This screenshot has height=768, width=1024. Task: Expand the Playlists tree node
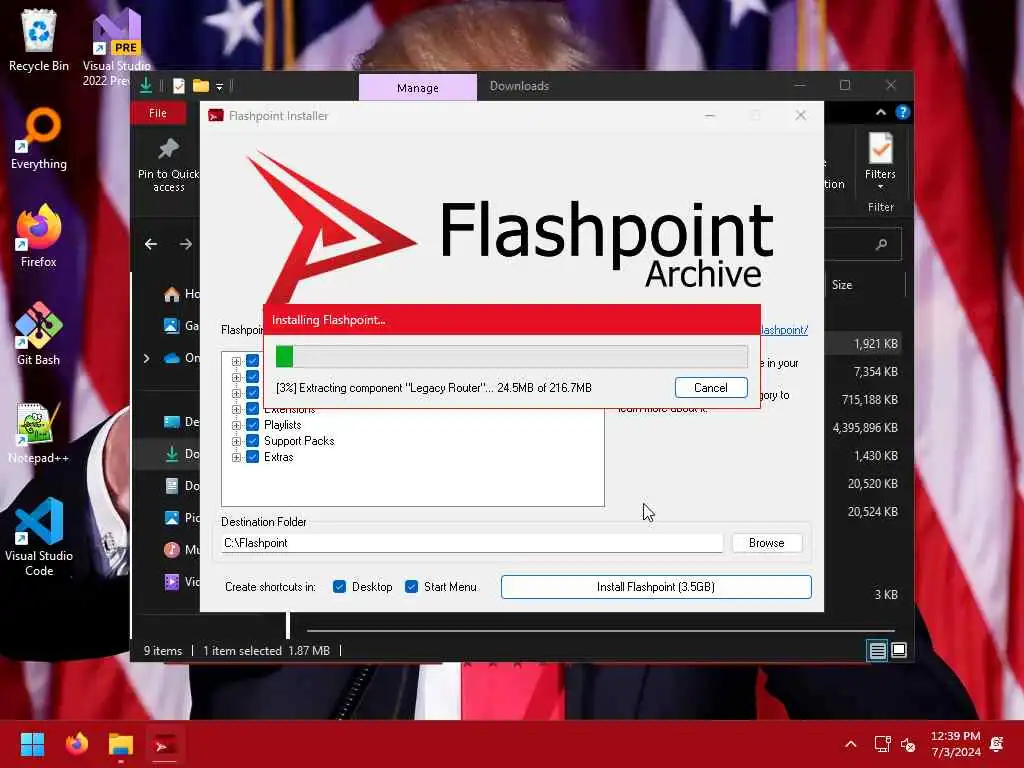click(x=236, y=425)
